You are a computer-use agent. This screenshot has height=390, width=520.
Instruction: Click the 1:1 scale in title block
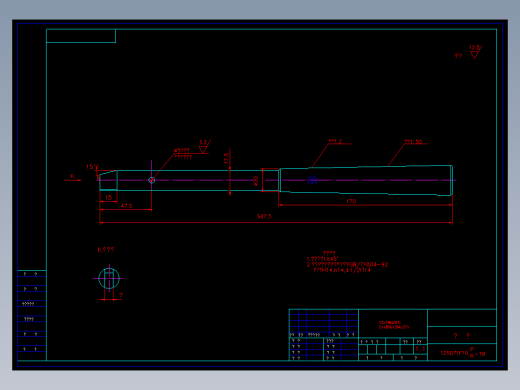pos(420,349)
